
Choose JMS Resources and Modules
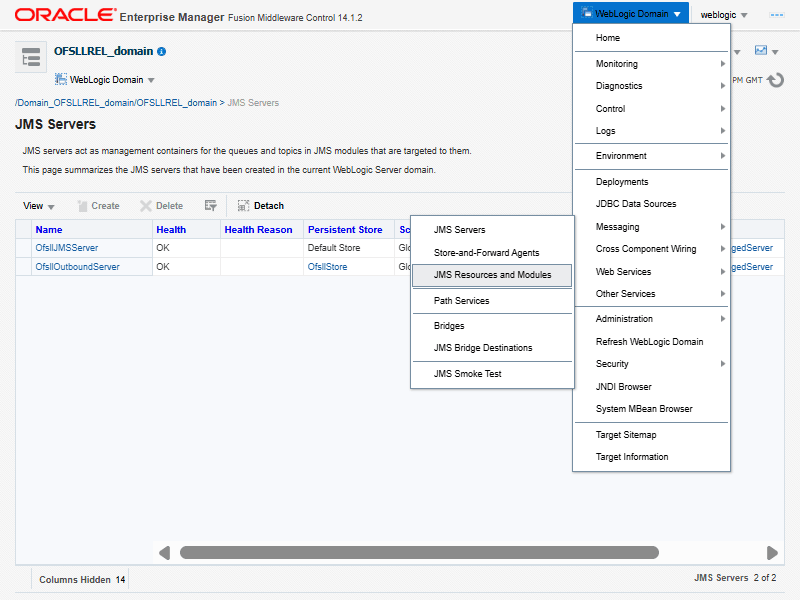point(492,275)
